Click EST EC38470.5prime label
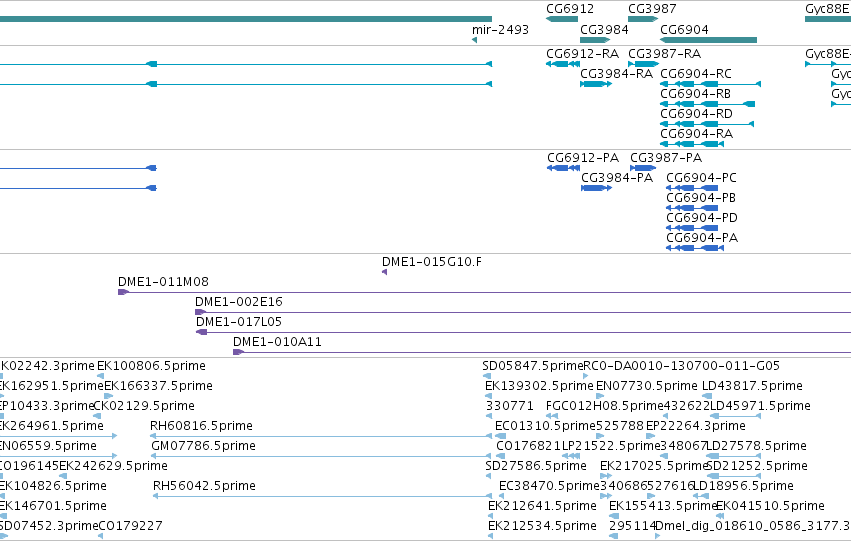Viewport: 851px width, 541px height. point(549,486)
